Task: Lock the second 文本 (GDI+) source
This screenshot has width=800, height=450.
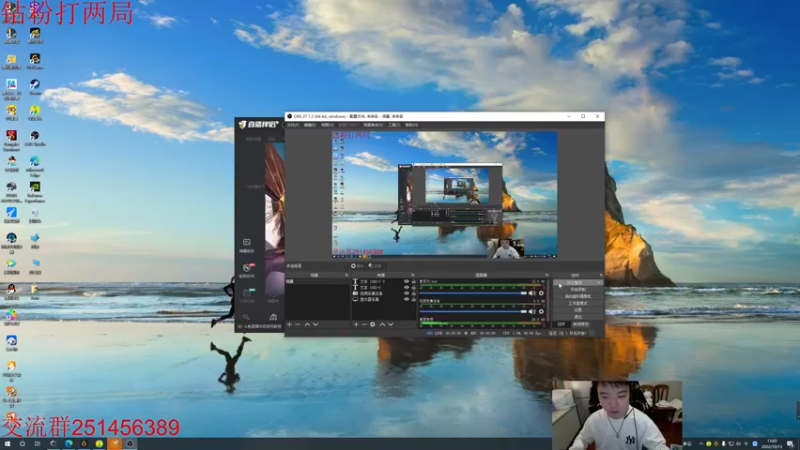Action: (x=413, y=287)
